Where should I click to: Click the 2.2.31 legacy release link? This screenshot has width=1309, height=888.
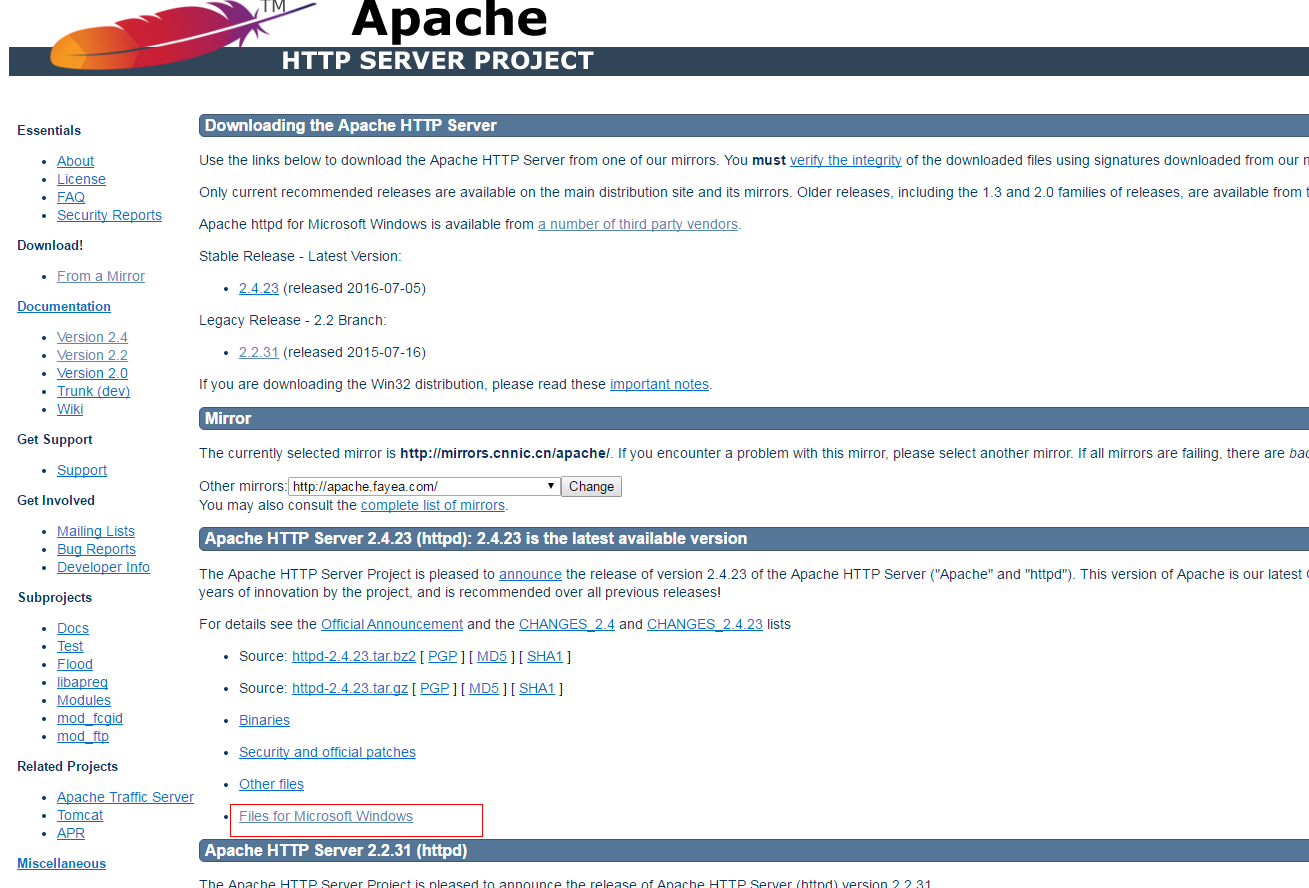point(259,352)
